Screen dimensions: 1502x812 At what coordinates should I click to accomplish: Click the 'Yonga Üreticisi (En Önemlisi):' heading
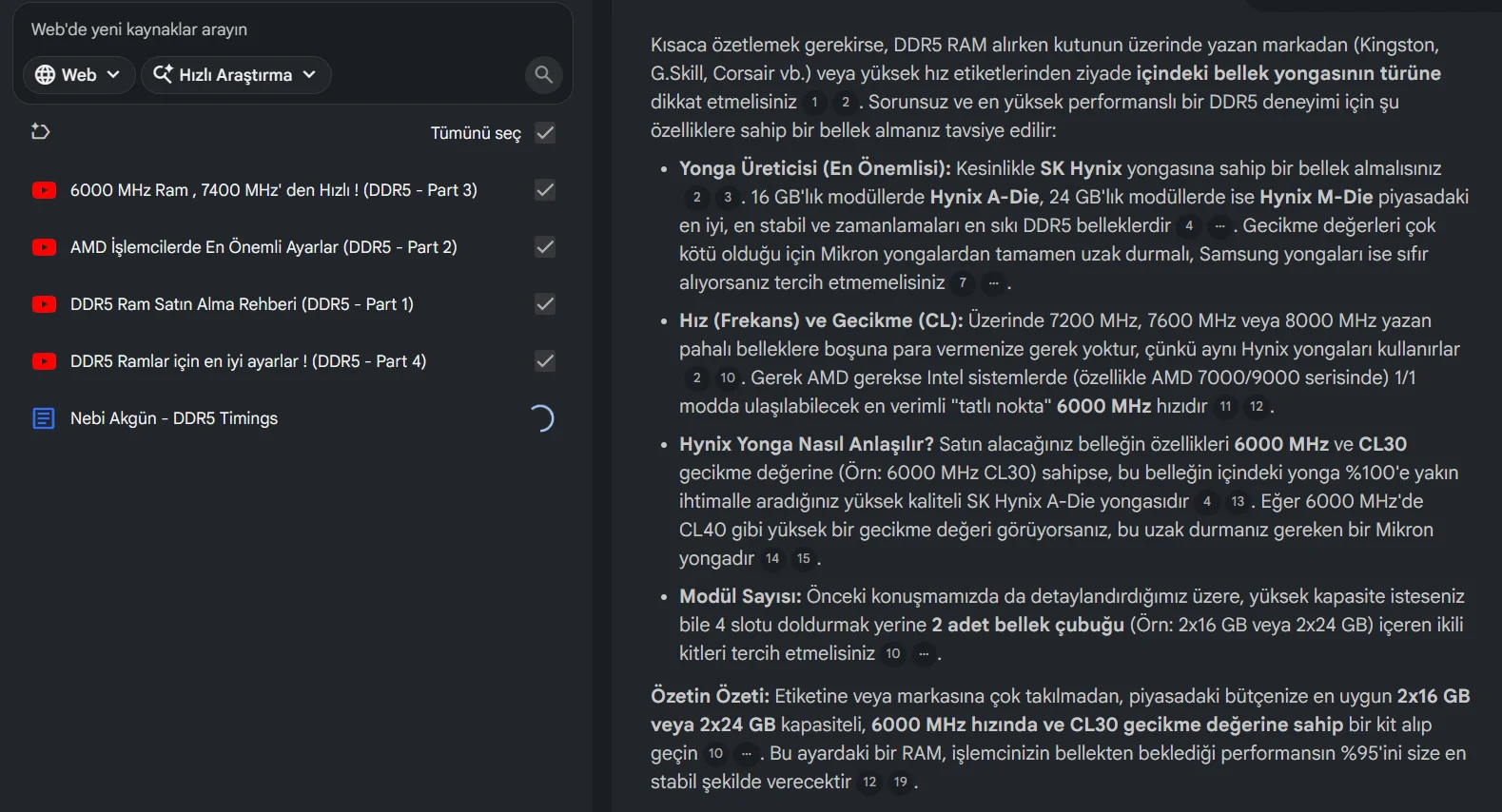[815, 168]
